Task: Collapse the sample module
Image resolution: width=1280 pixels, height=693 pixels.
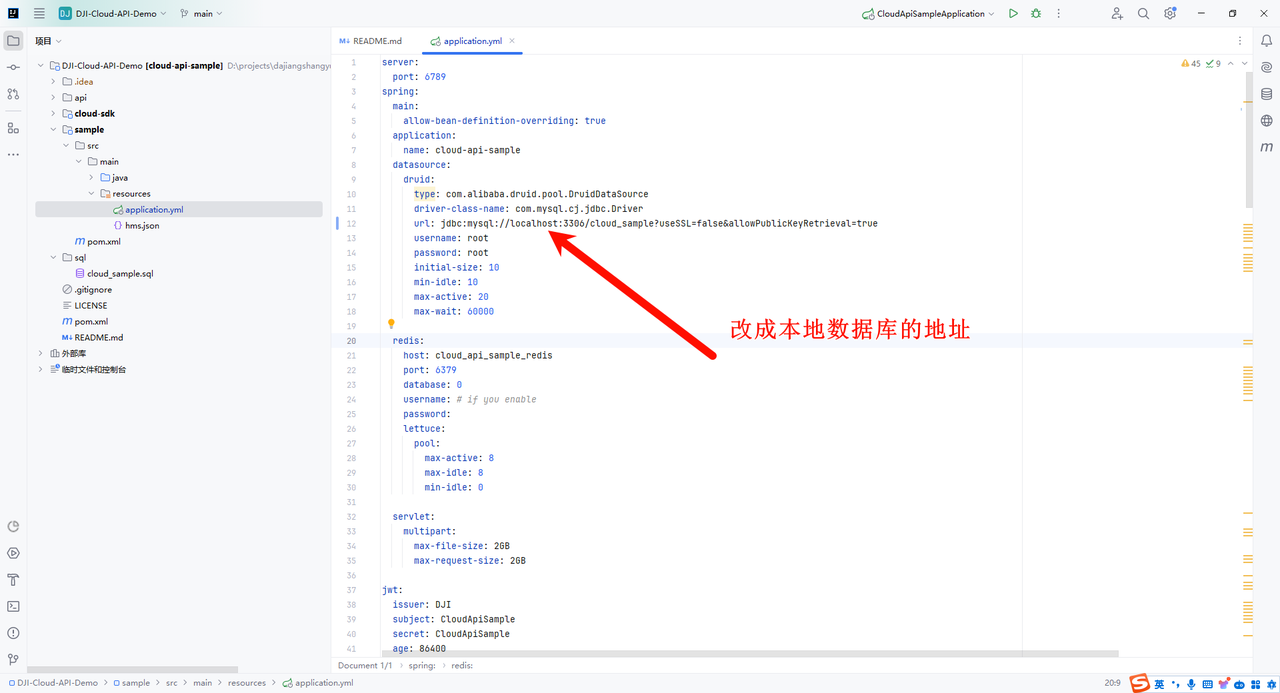Action: point(54,130)
